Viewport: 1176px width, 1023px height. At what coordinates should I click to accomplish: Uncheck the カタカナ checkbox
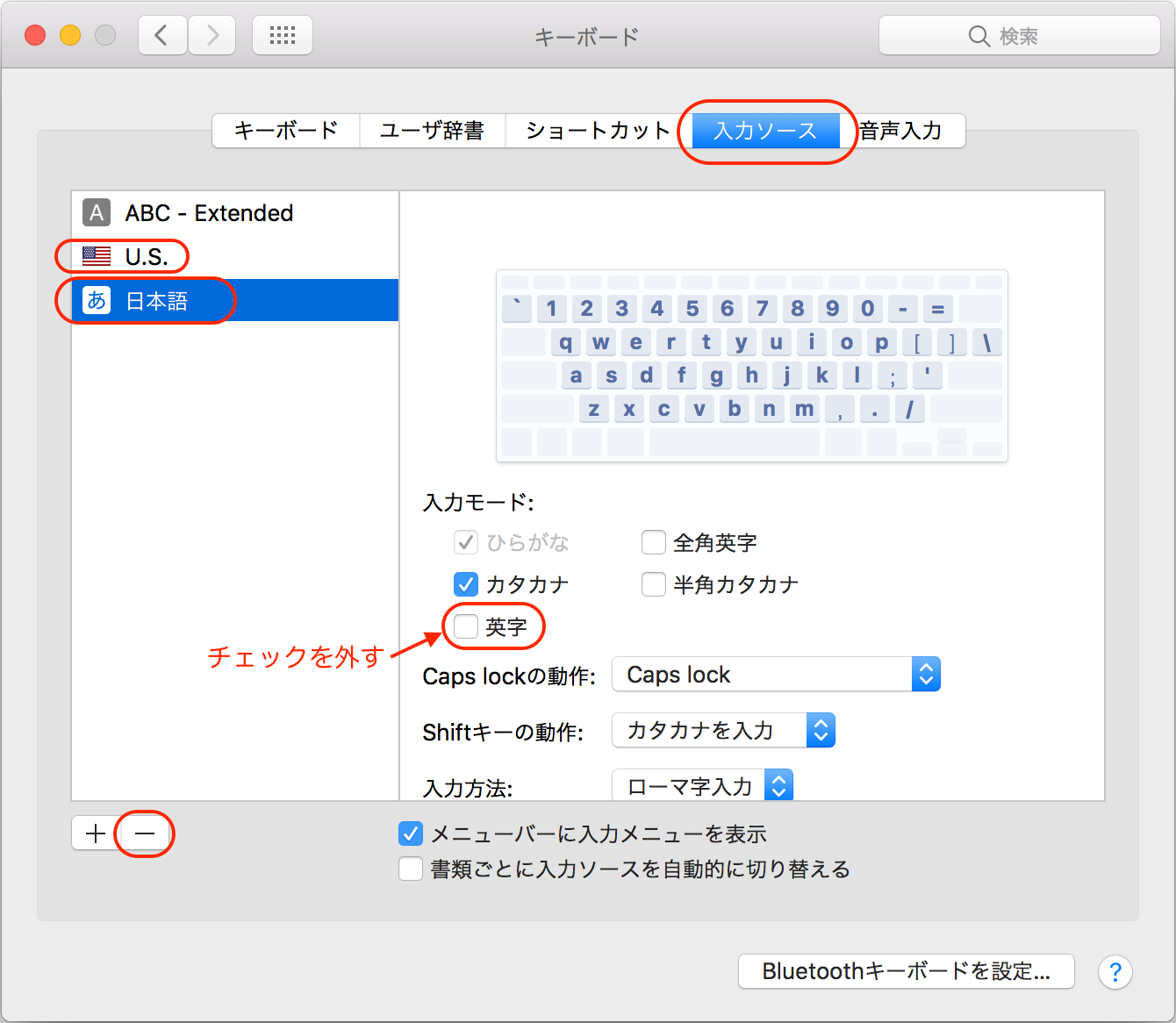pos(466,584)
